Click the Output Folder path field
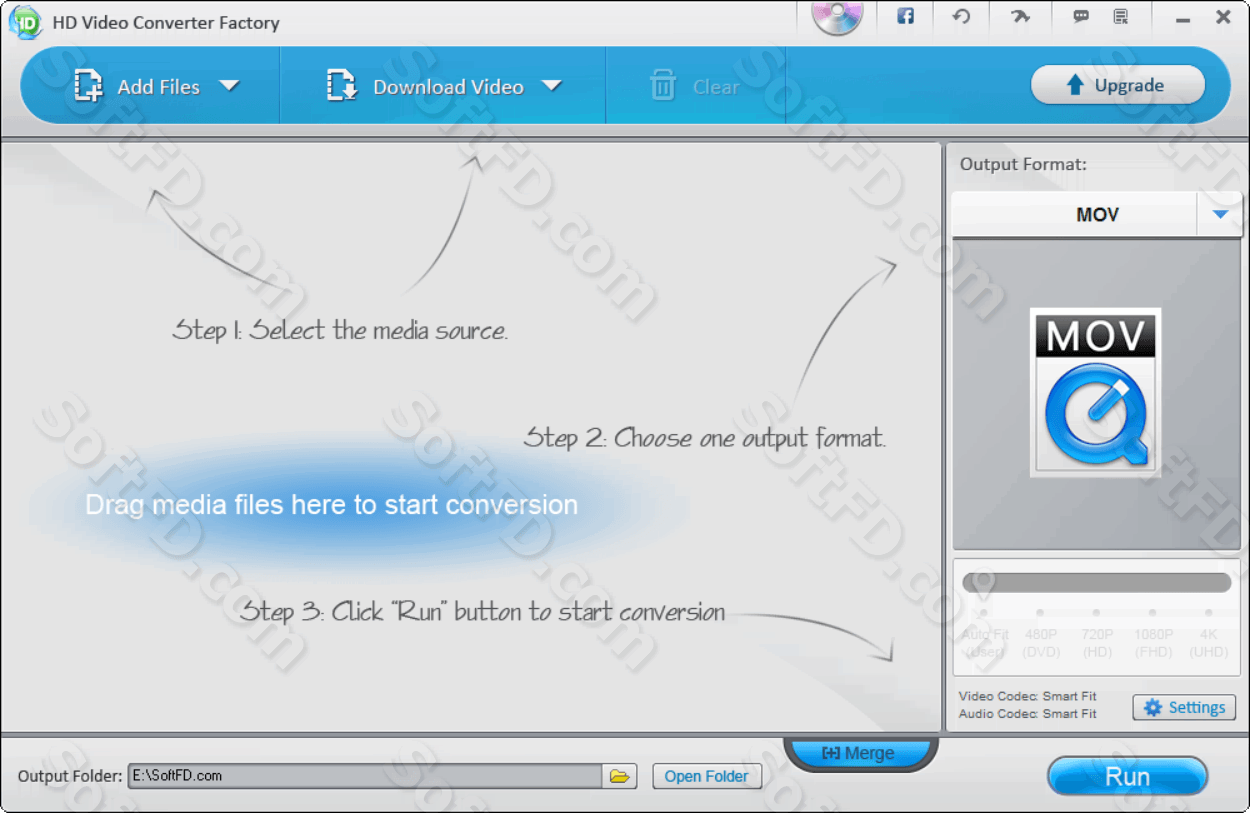The height and width of the screenshot is (813, 1250). pos(365,776)
